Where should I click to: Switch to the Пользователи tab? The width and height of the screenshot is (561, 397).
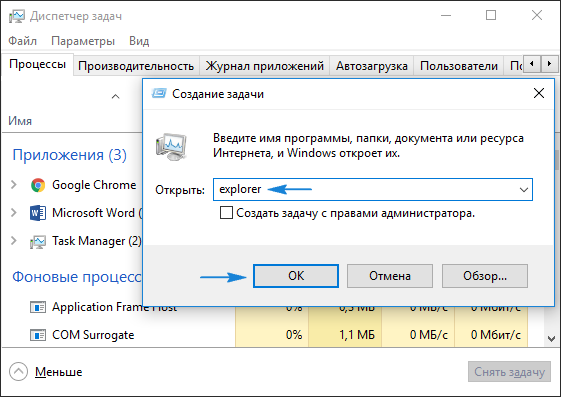pyautogui.click(x=459, y=66)
